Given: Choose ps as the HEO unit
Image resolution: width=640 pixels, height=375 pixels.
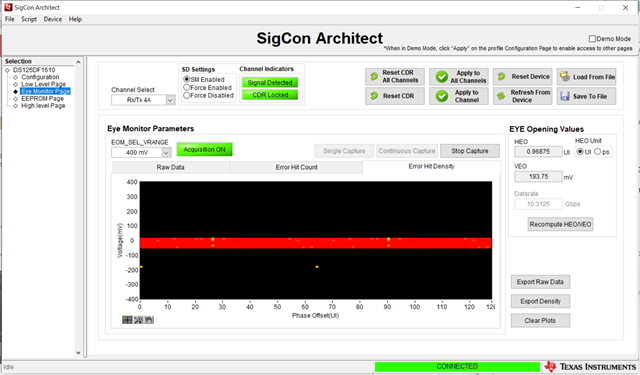Looking at the screenshot, I should [598, 152].
